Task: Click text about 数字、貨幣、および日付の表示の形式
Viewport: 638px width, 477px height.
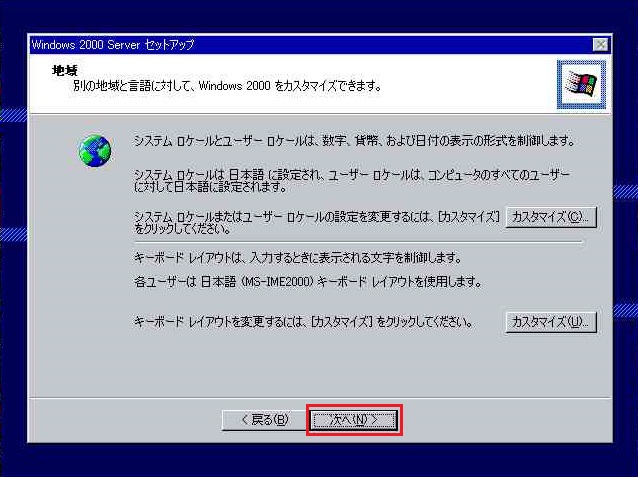Action: click(x=354, y=141)
